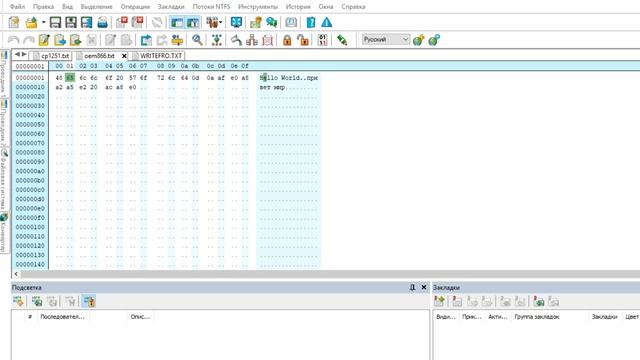Screen dimensions: 640x360
Task: Click the Save As floppy icon
Action: (x=71, y=22)
